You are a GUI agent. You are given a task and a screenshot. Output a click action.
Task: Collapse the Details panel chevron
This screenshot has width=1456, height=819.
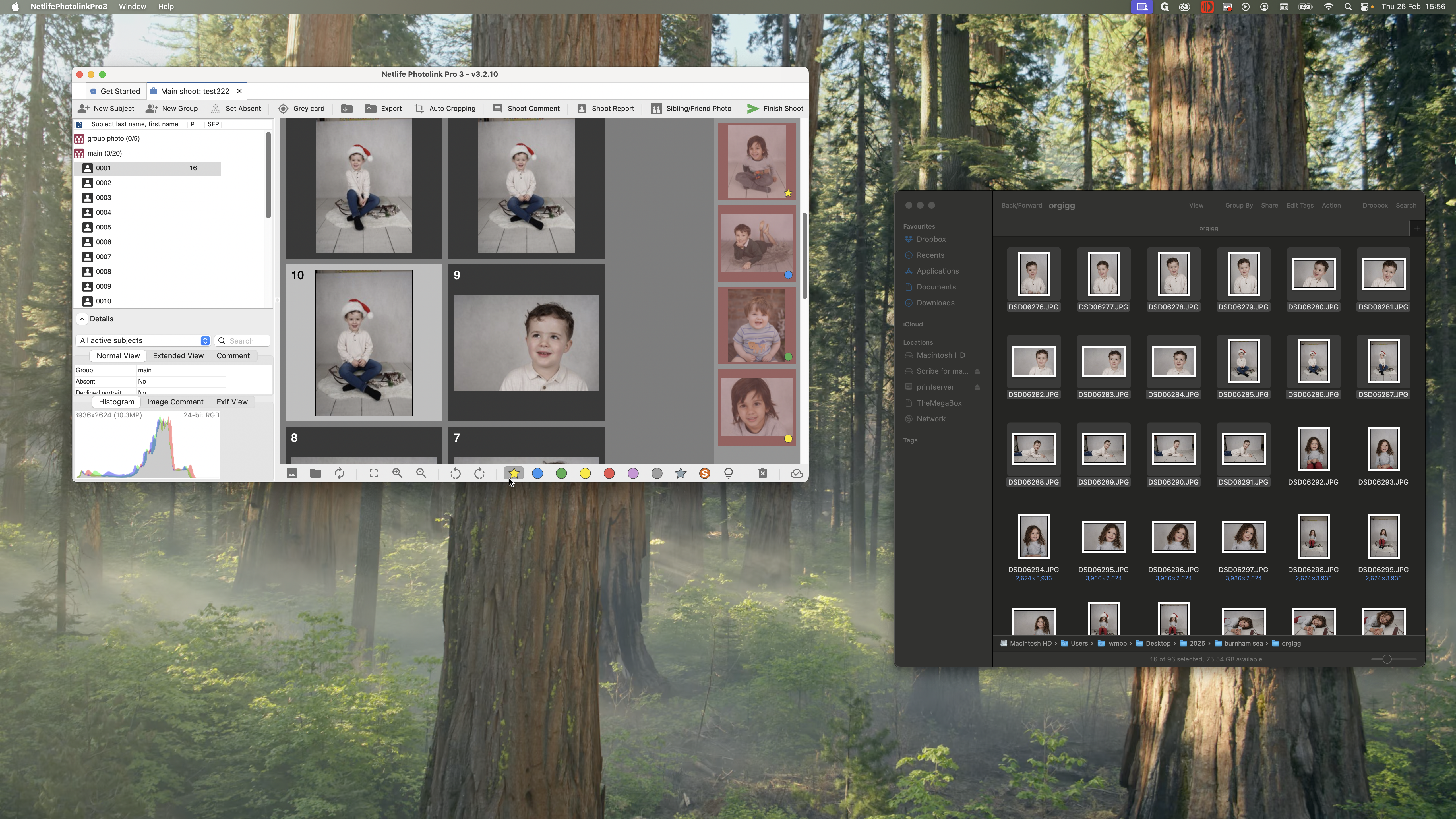click(x=82, y=319)
